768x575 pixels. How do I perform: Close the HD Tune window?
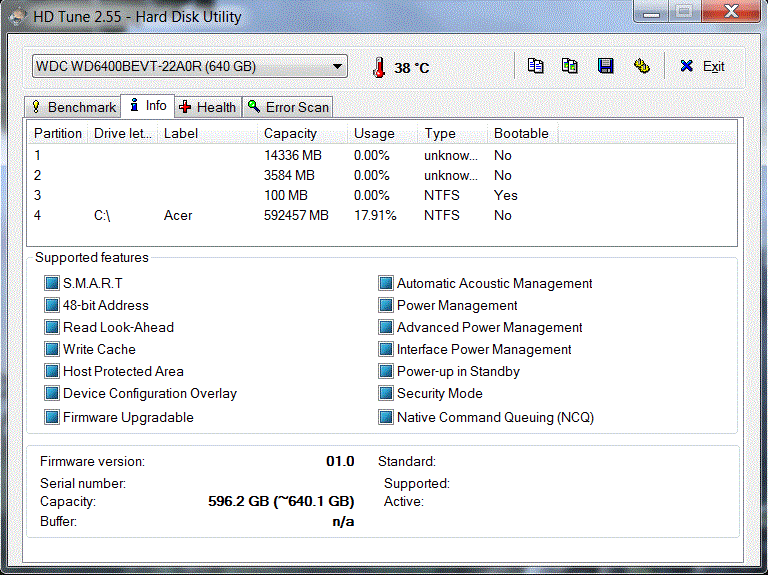(x=731, y=11)
